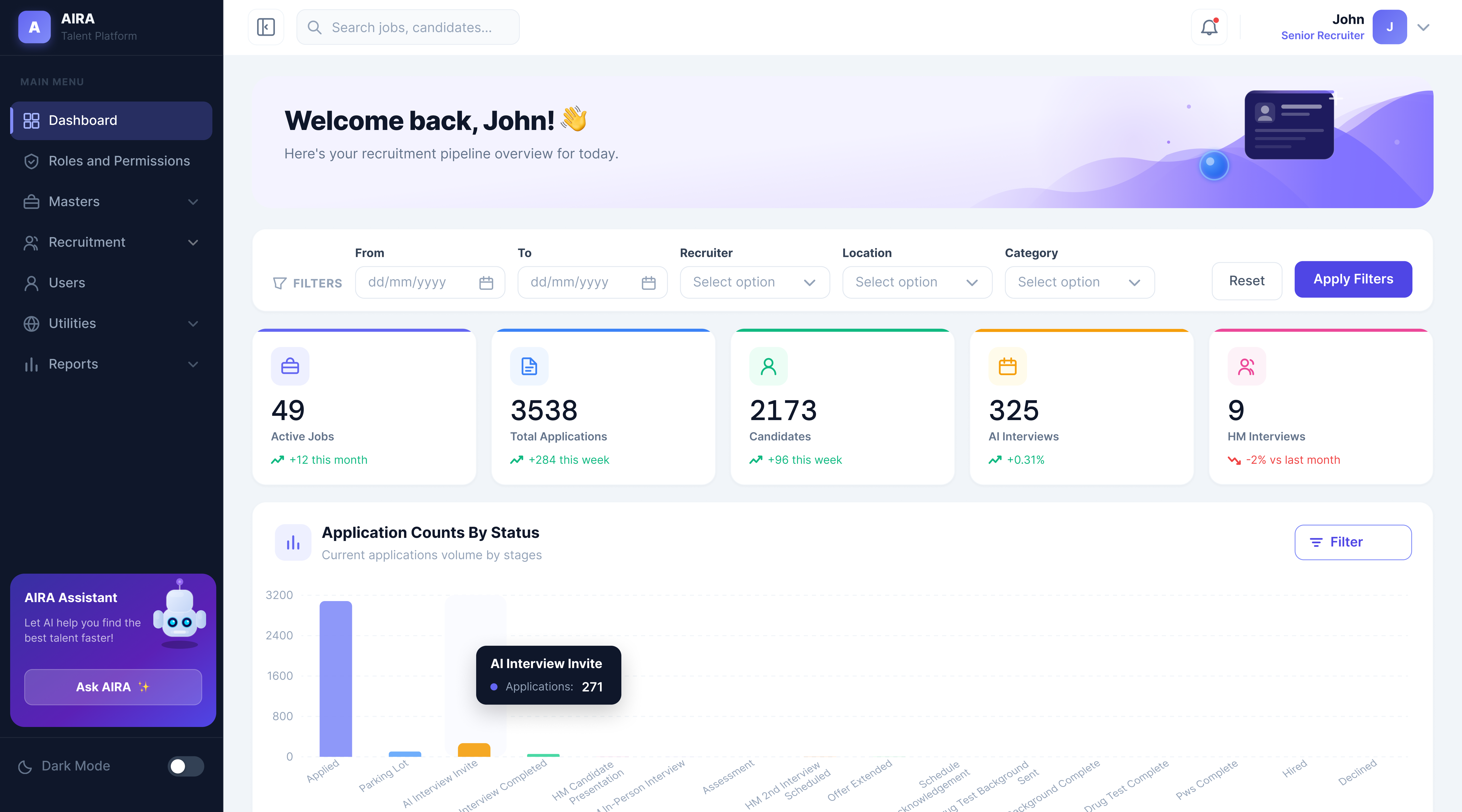This screenshot has height=812, width=1462.
Task: Click the Masters briefcase icon
Action: pyautogui.click(x=31, y=202)
